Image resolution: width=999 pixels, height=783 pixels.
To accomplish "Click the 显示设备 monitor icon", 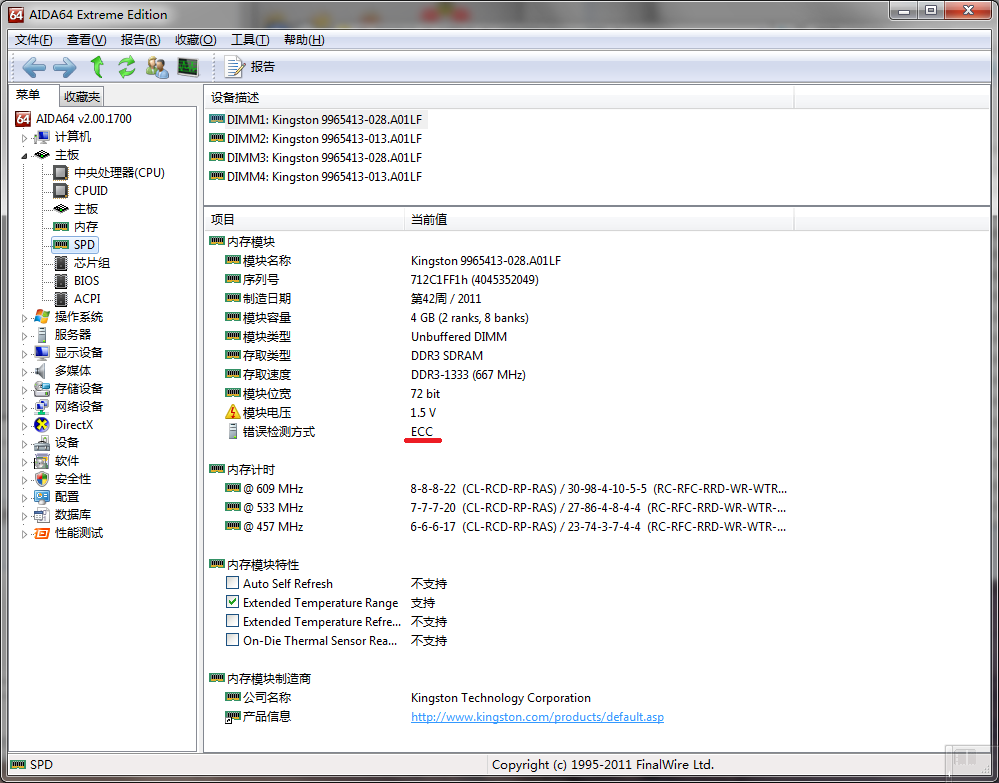I will coord(42,352).
